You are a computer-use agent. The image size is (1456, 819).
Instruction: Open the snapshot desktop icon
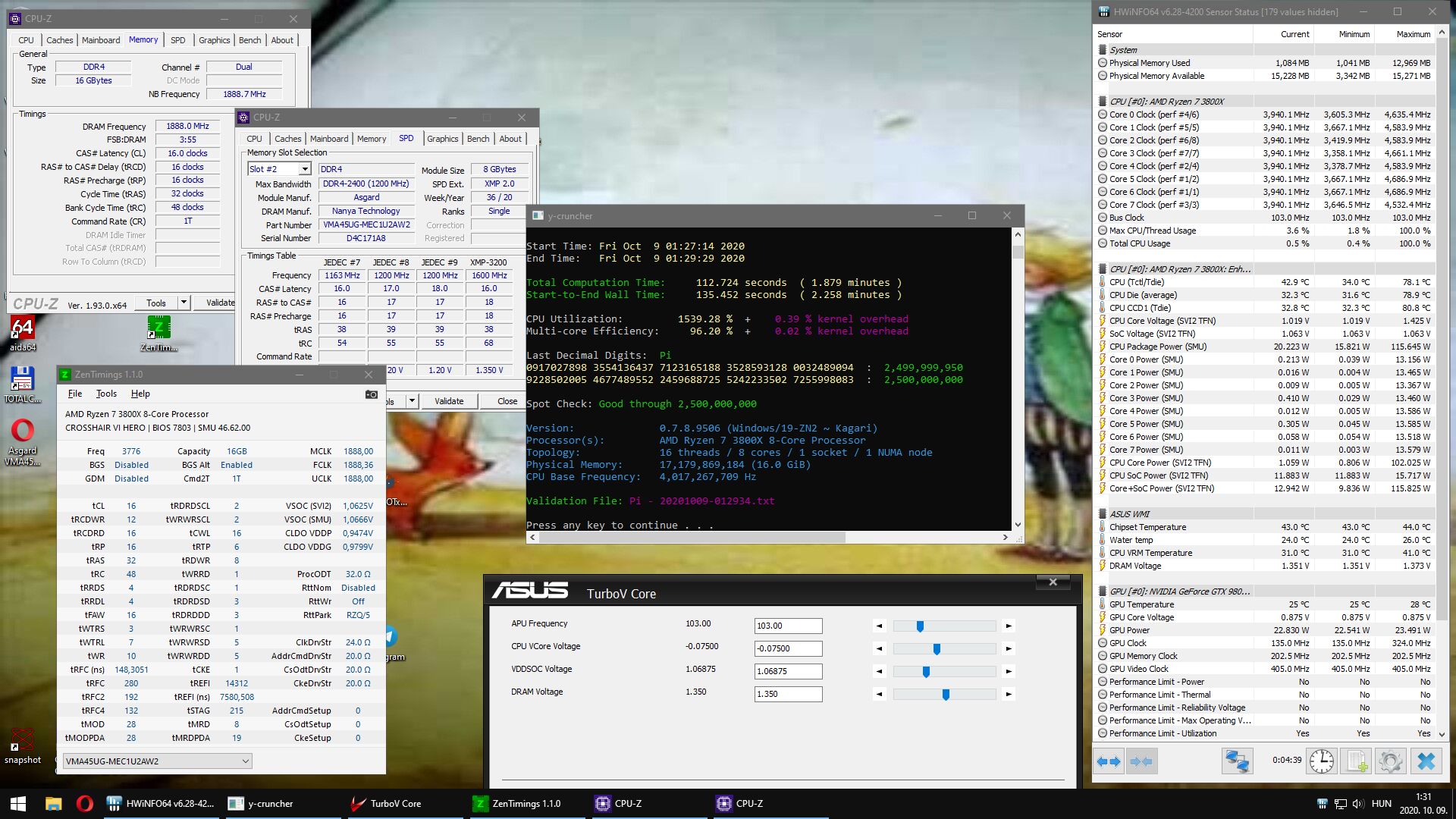click(x=23, y=747)
